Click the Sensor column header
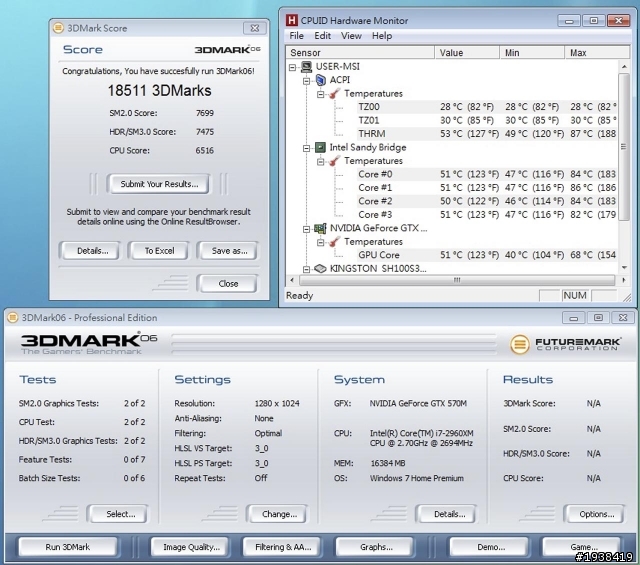 point(360,53)
